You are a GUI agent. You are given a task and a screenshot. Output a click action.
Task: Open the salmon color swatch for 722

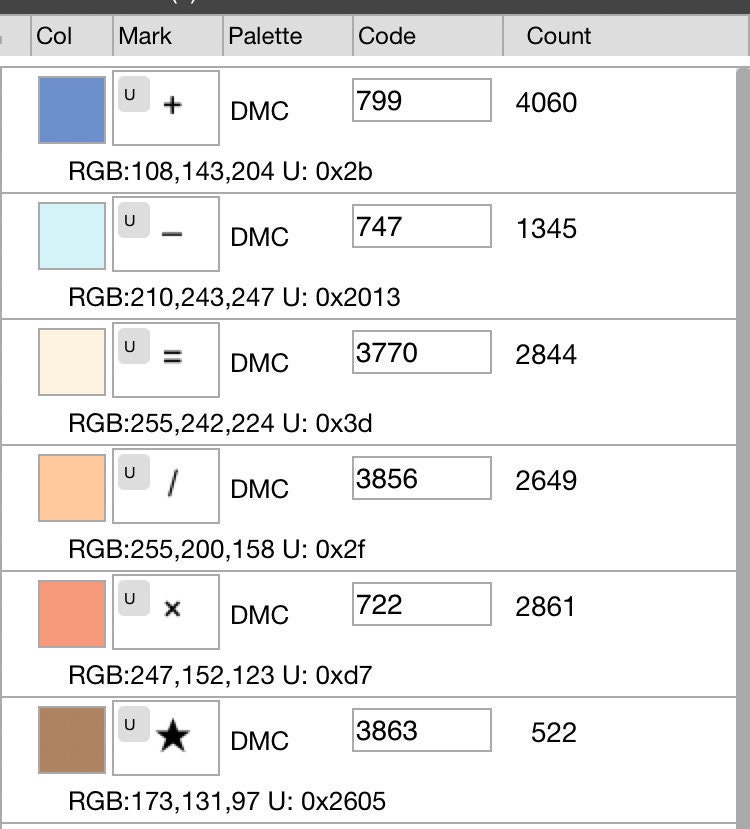coord(72,614)
